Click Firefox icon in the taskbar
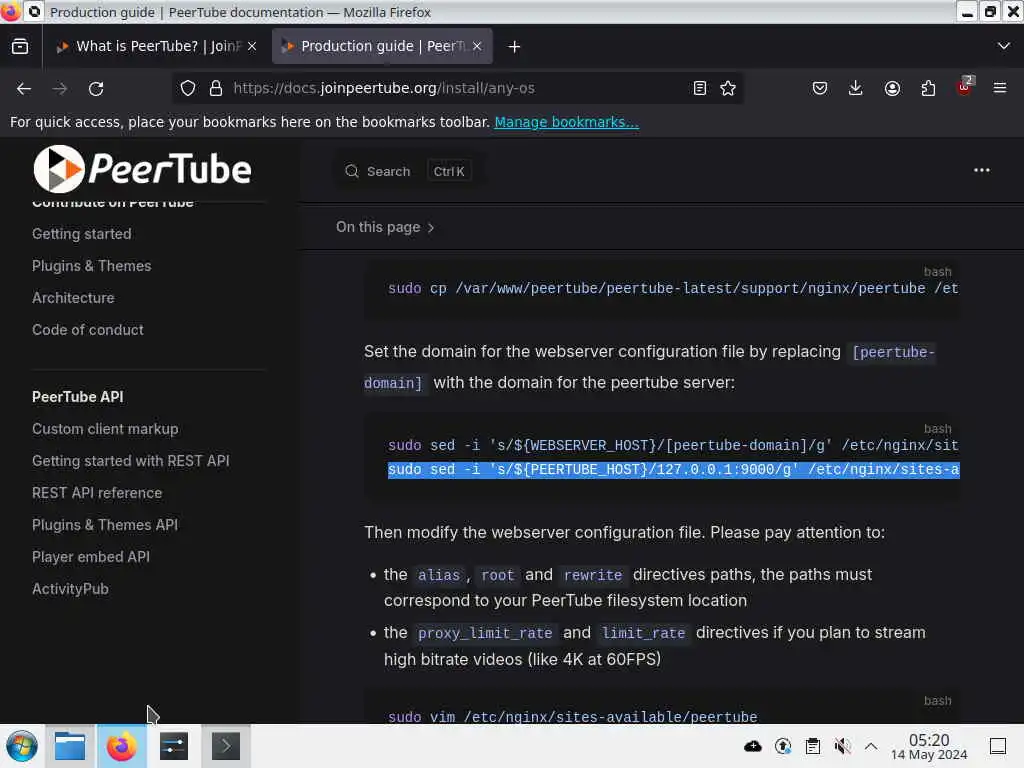This screenshot has height=768, width=1024. (x=121, y=746)
